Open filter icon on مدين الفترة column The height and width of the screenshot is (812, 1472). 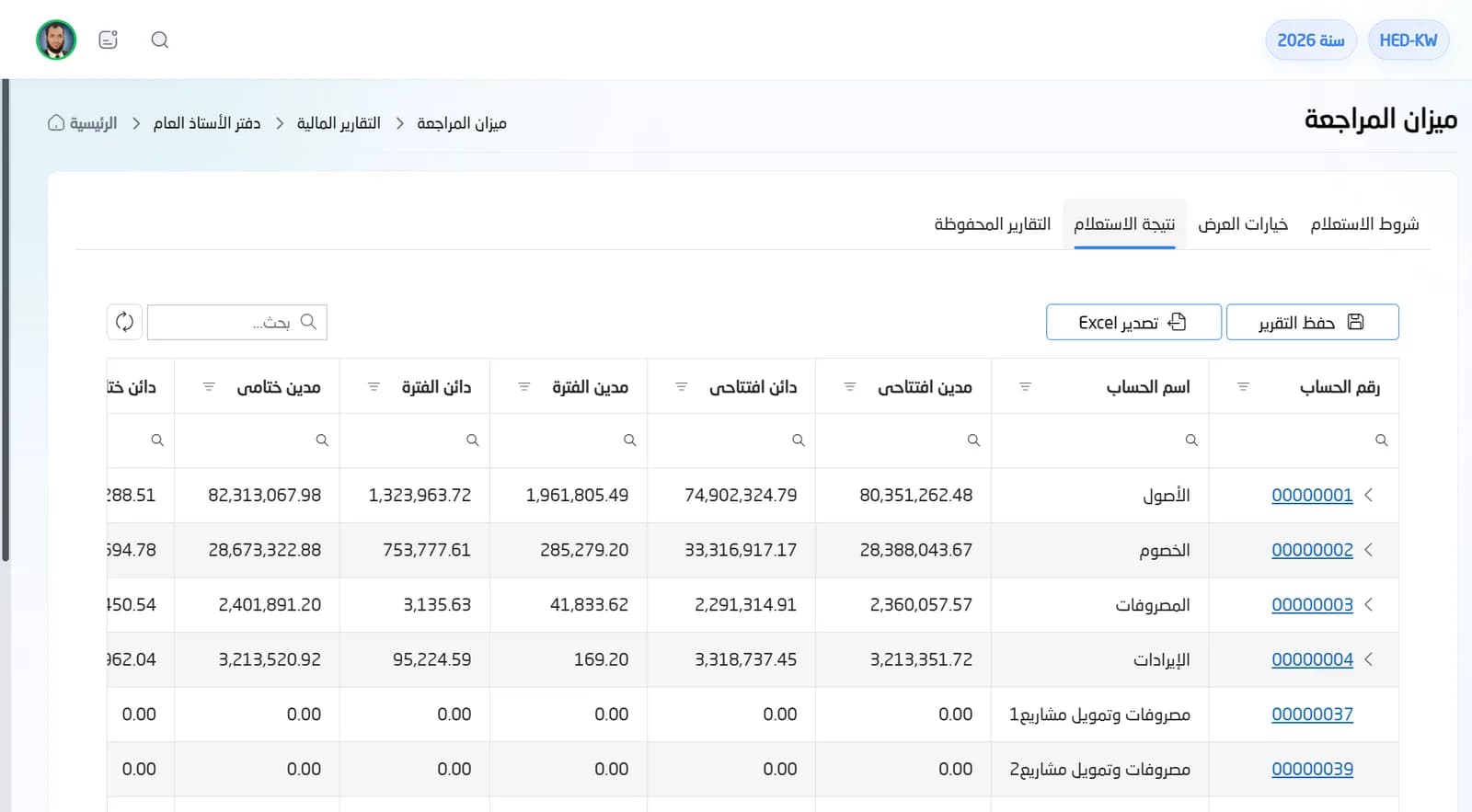pos(524,387)
